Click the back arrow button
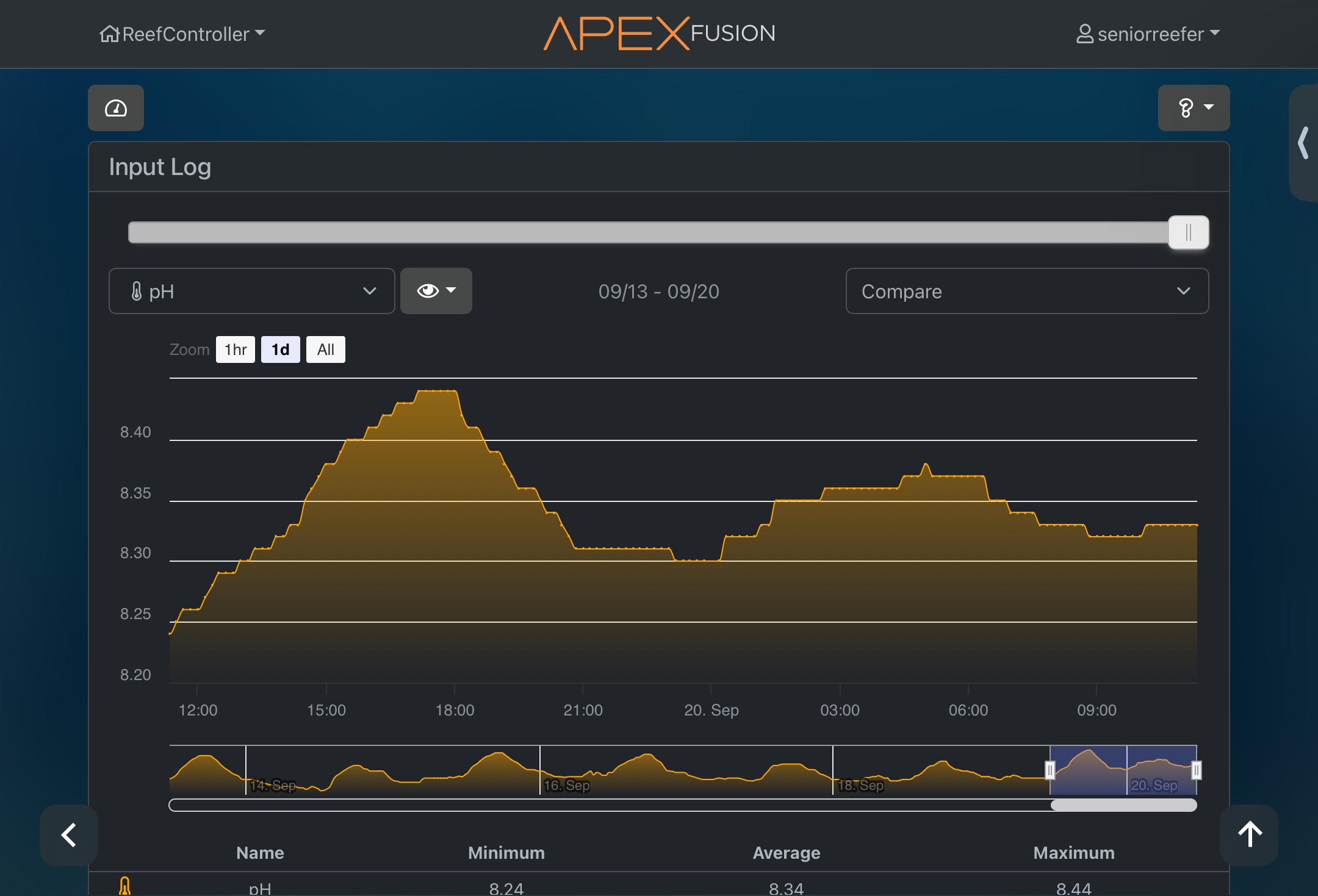This screenshot has width=1318, height=896. tap(69, 834)
